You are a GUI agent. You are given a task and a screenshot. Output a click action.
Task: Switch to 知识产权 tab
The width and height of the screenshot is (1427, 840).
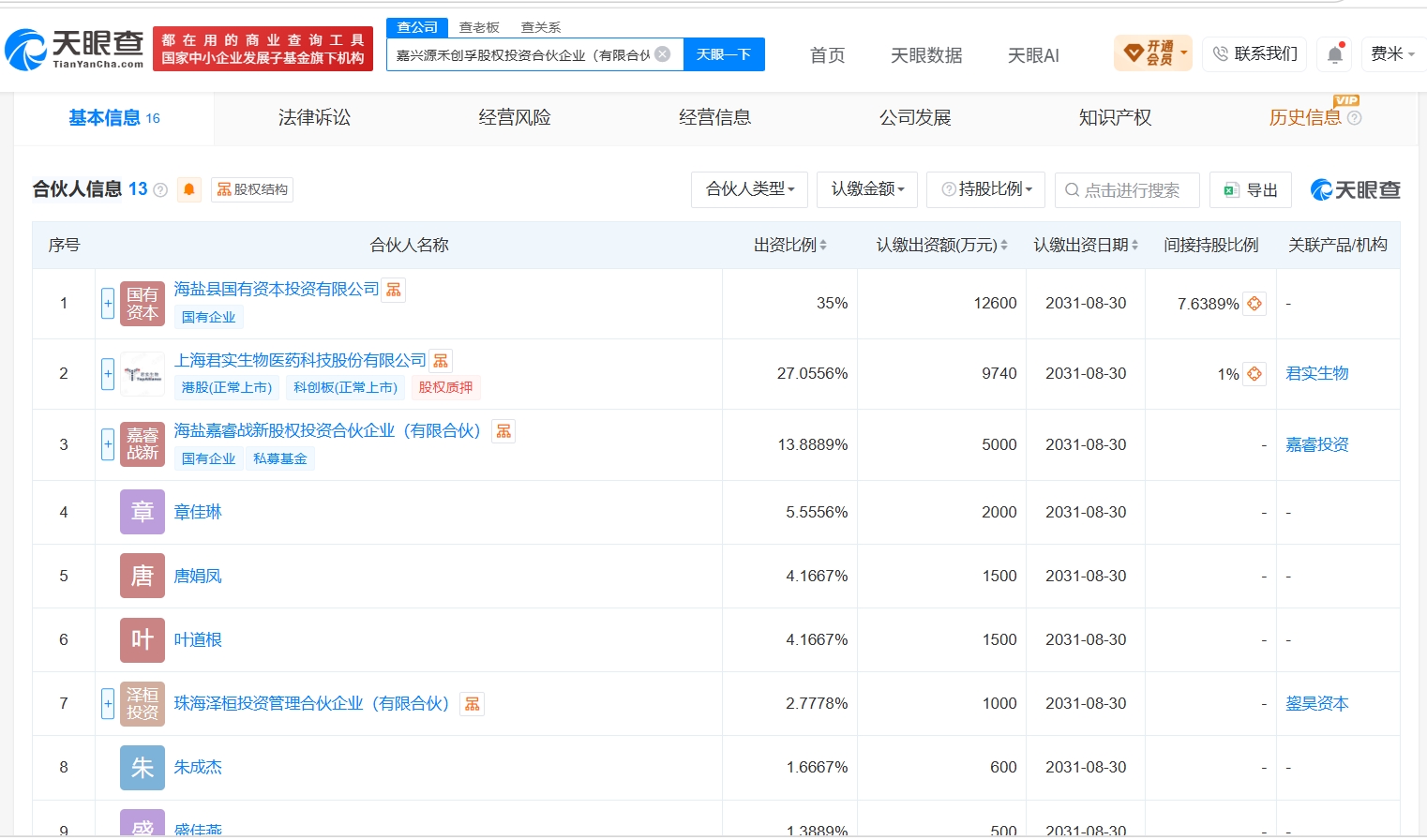tap(1115, 118)
